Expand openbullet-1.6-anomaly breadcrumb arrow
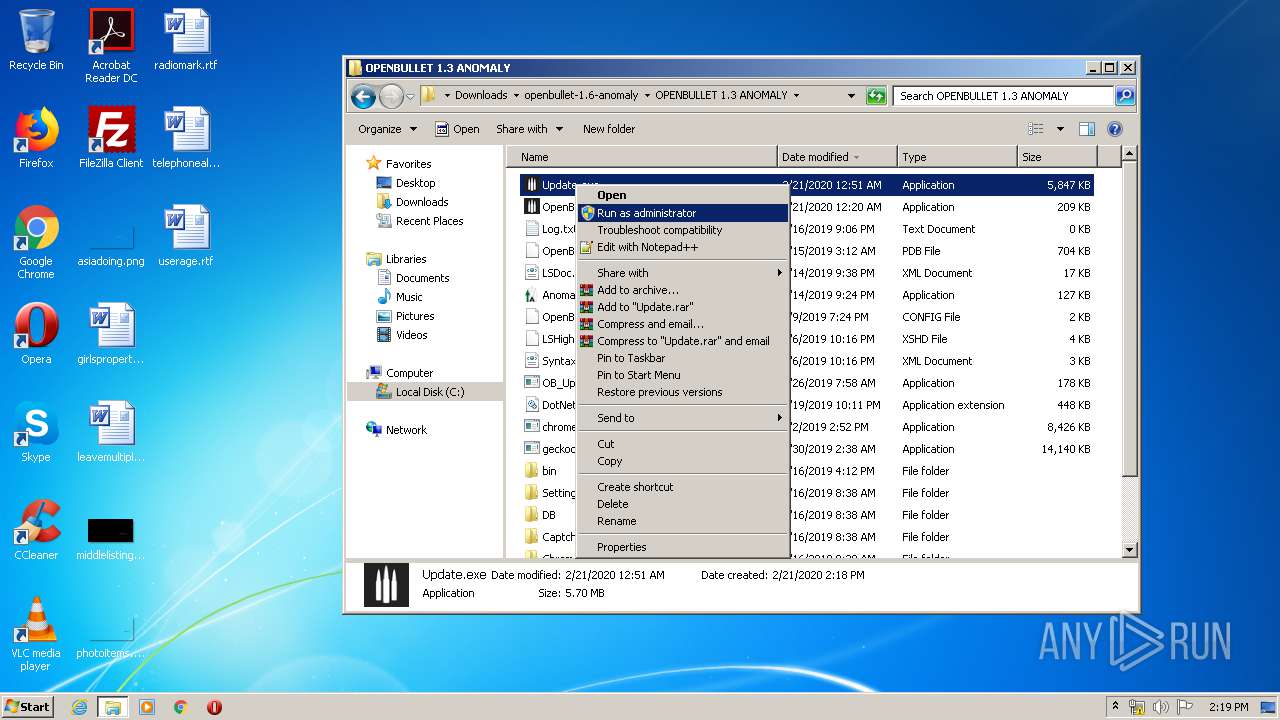Image resolution: width=1280 pixels, height=720 pixels. pyautogui.click(x=646, y=96)
